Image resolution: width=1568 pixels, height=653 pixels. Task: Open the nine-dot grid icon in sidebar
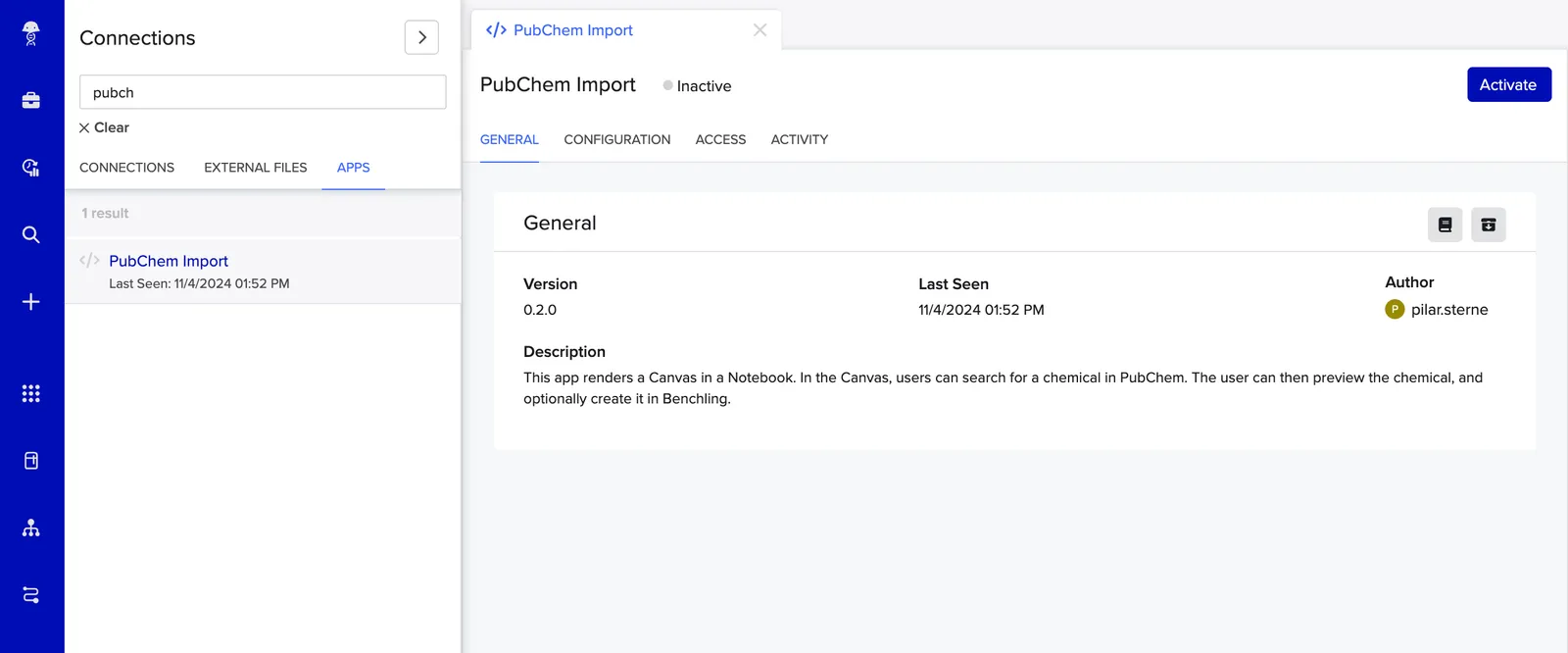coord(31,393)
